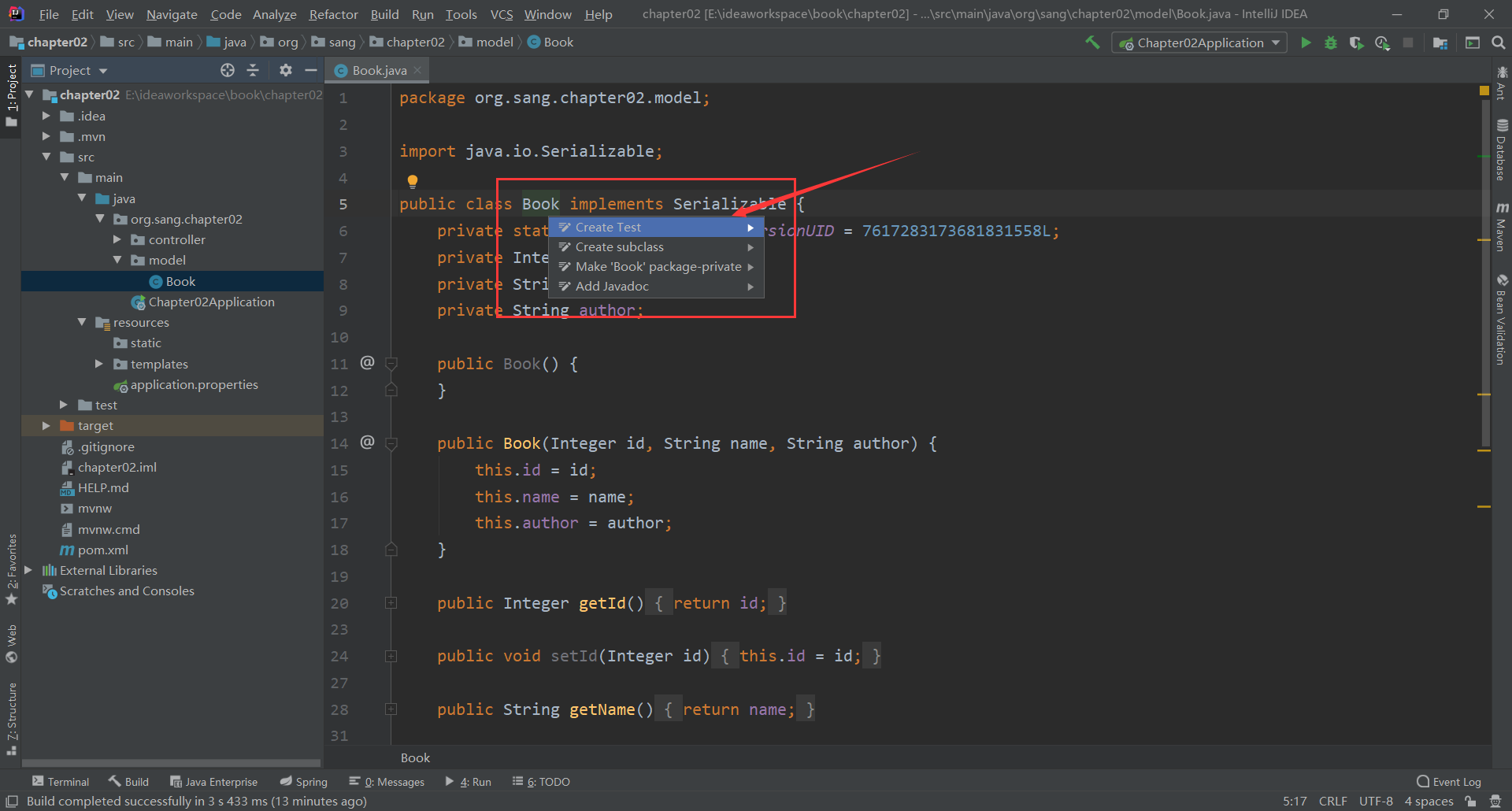1512x811 pixels.
Task: Choose Make 'Book' package-private option
Action: (x=656, y=266)
